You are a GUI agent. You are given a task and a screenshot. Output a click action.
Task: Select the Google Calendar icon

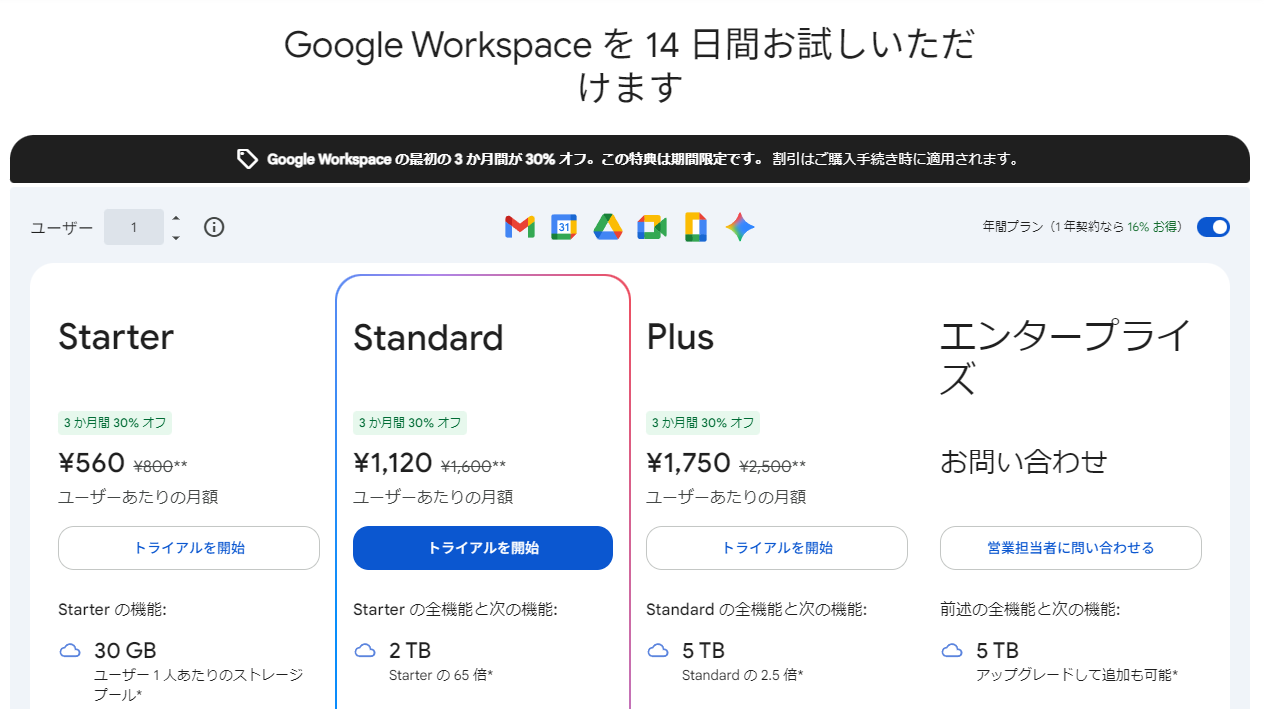(x=563, y=227)
